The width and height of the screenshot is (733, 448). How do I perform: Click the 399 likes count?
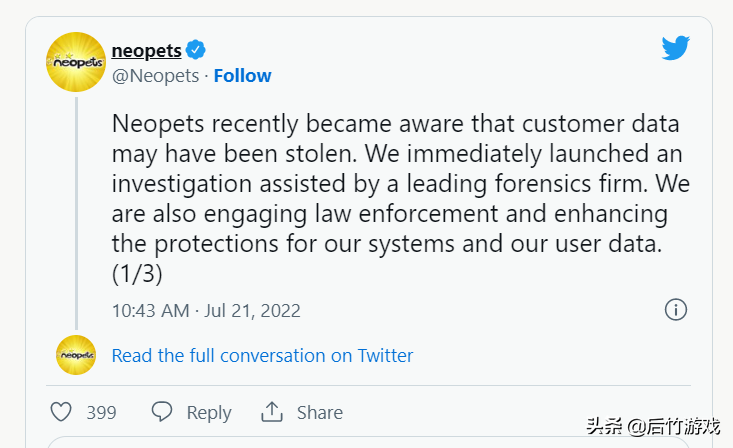click(101, 412)
